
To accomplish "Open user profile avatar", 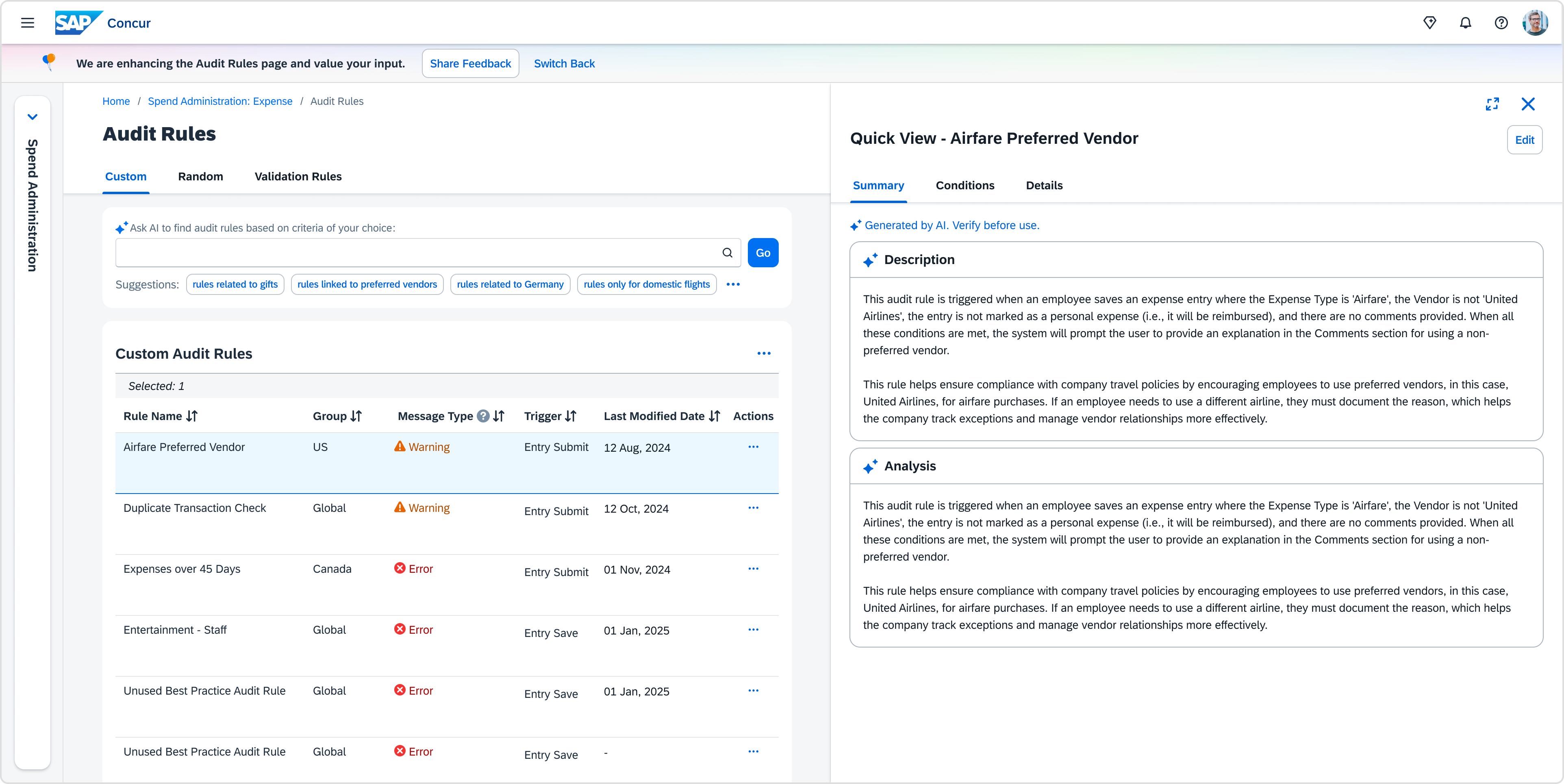I will 1536,23.
